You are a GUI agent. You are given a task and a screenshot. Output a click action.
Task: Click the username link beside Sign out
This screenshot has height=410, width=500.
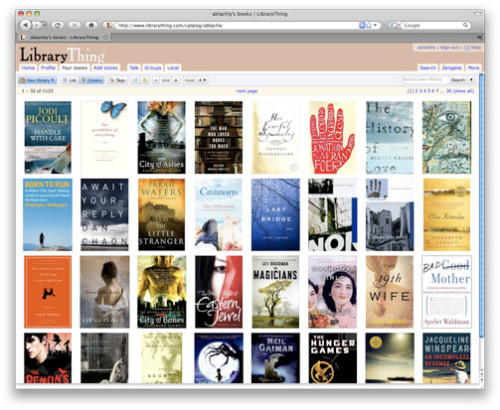[426, 48]
